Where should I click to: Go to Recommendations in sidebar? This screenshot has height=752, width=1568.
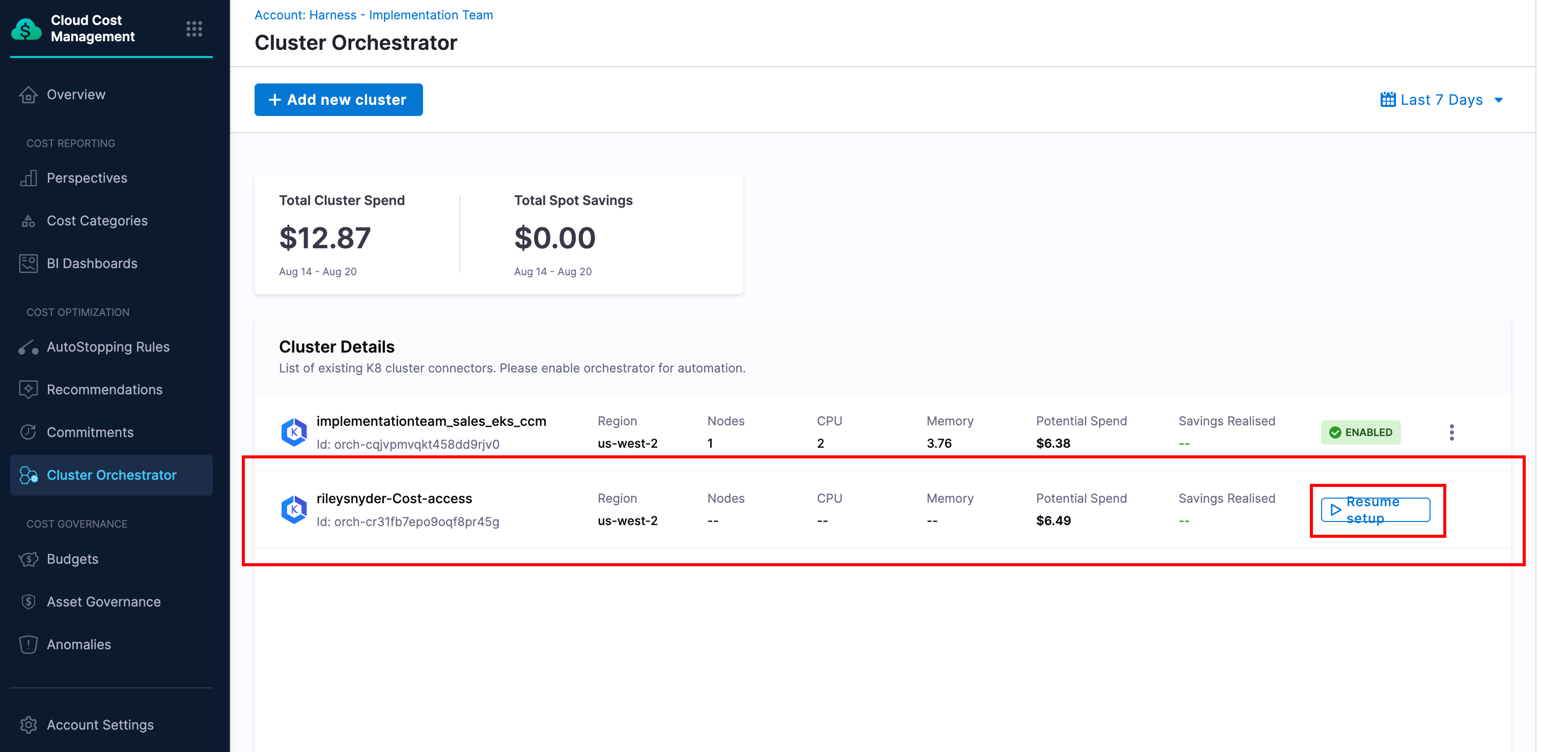(104, 389)
